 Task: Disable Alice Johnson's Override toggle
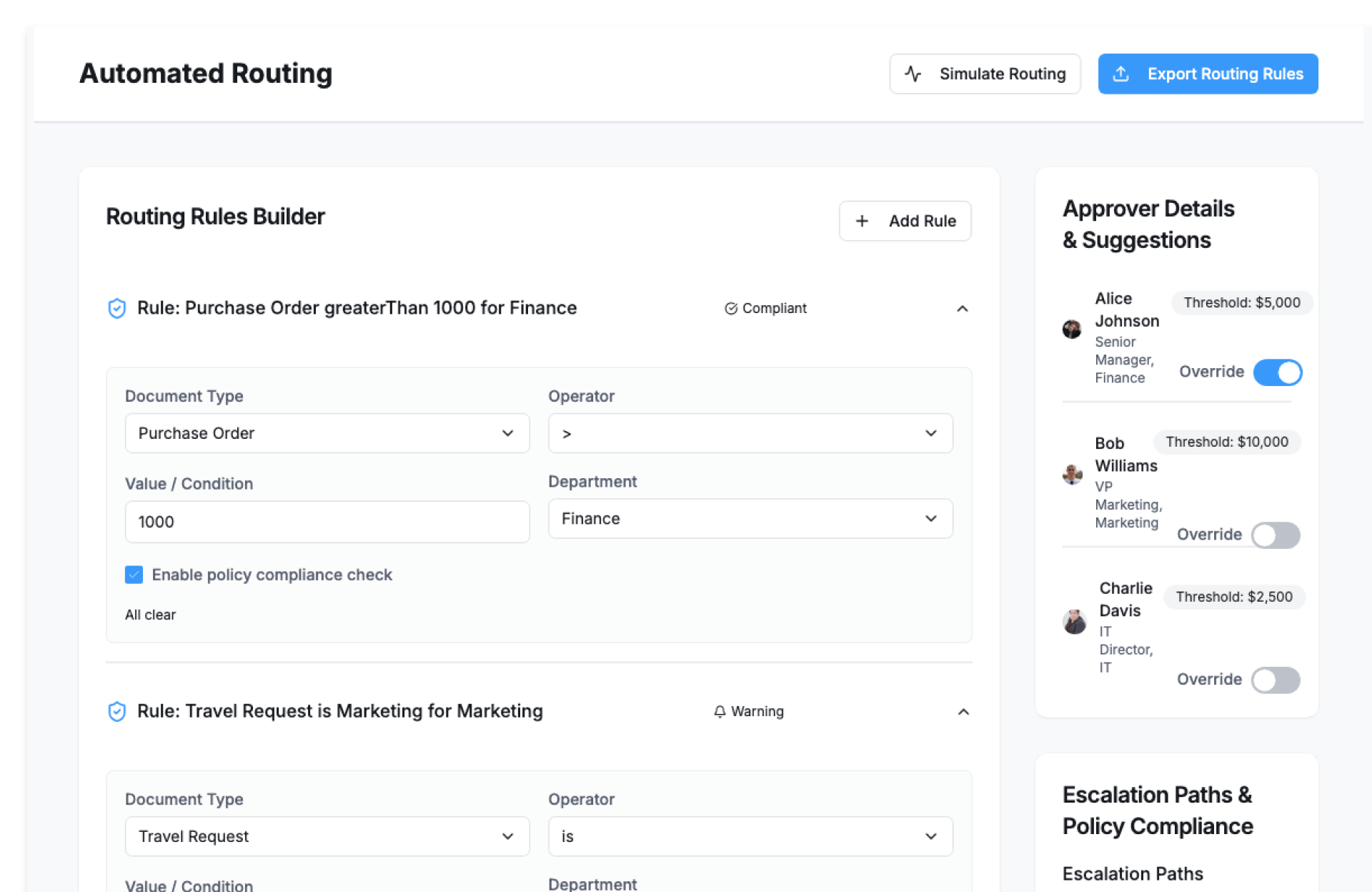click(1277, 372)
